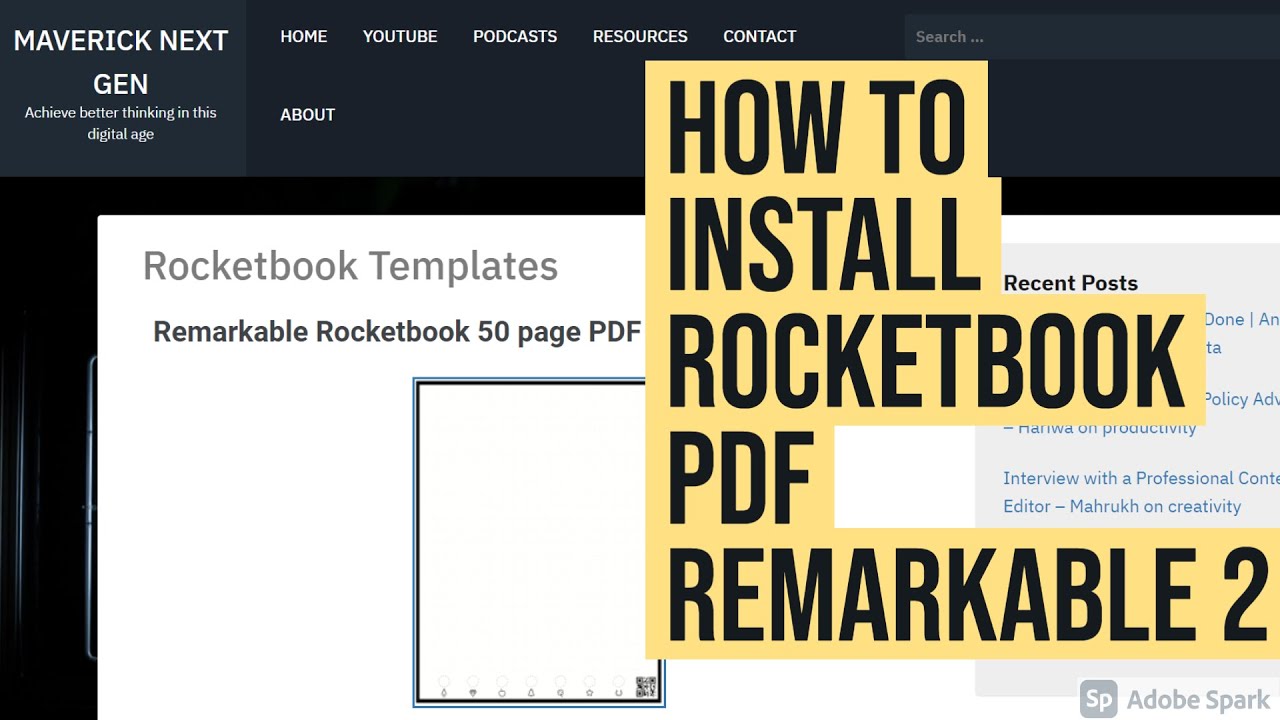Open the Rocketbook template PDF thumbnail
The image size is (1280, 720).
[x=539, y=542]
